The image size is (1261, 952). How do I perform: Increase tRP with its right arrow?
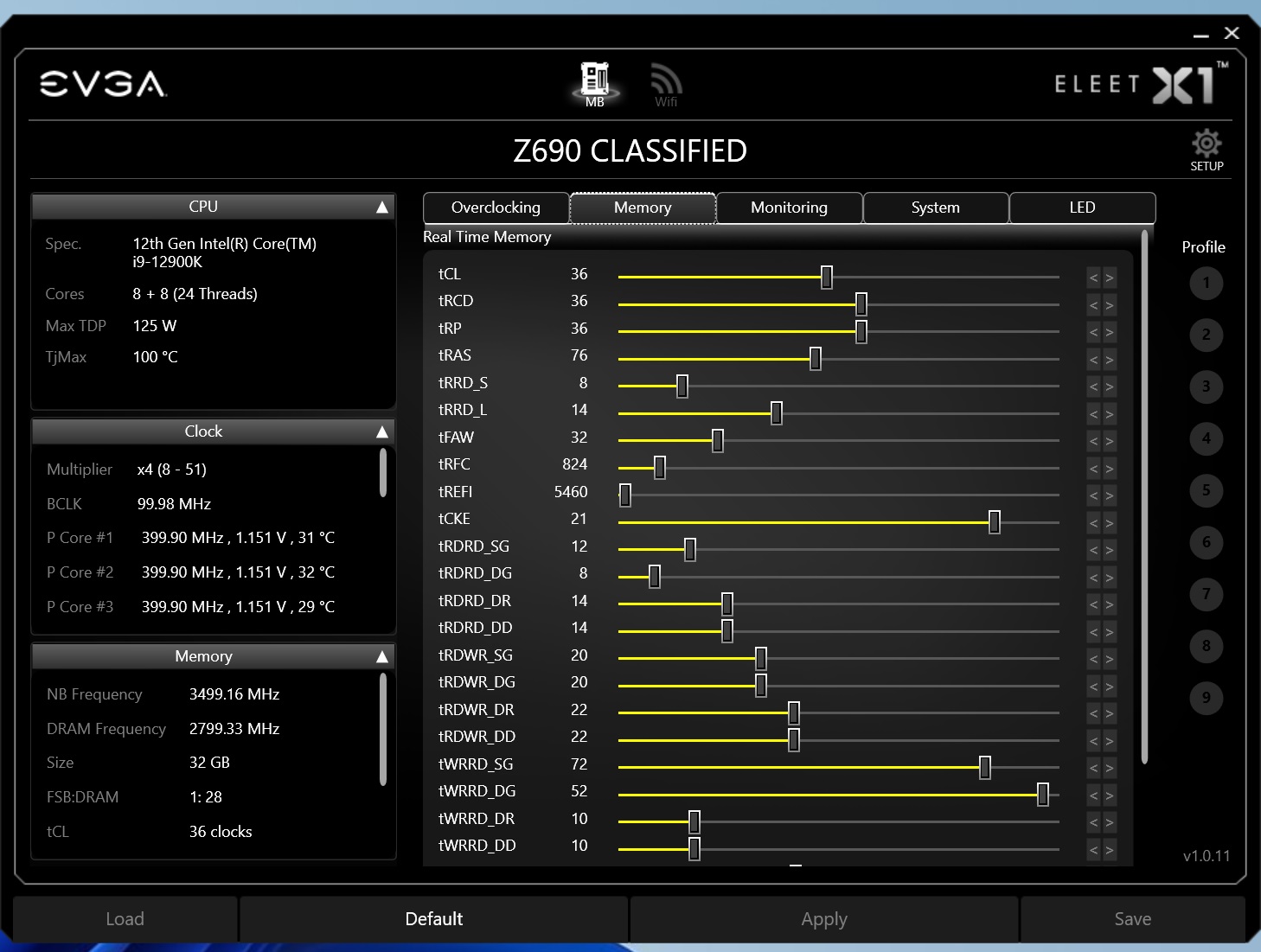click(x=1109, y=332)
